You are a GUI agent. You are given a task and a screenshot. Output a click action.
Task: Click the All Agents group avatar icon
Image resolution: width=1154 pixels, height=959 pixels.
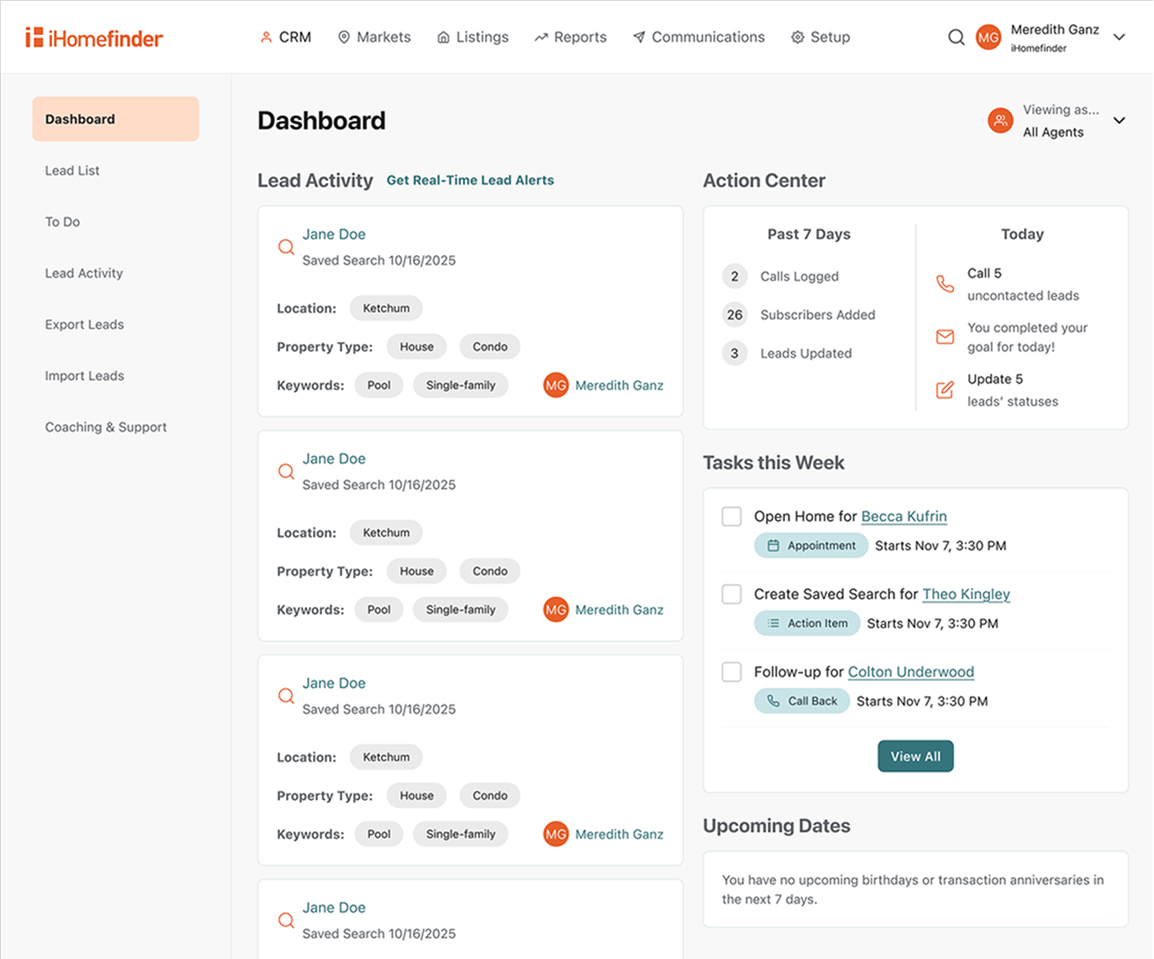(1000, 121)
